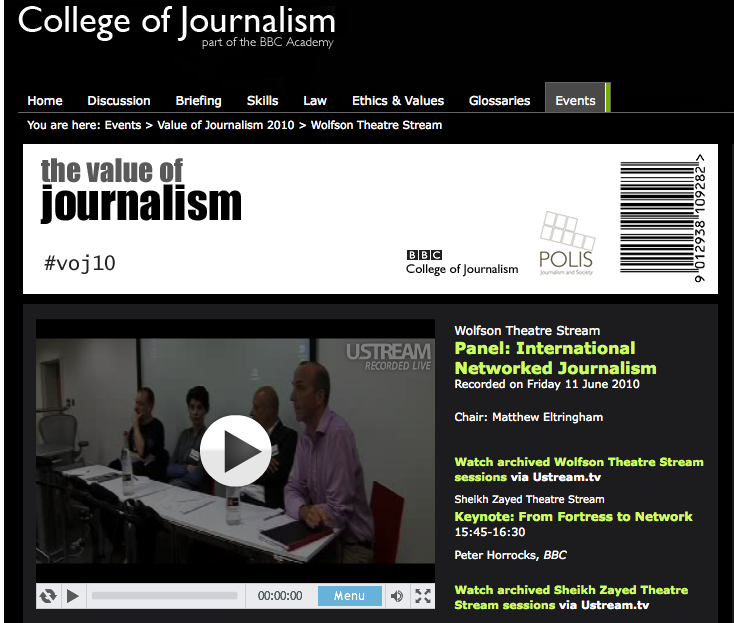Click the BBC College of Journalism banner logo
This screenshot has height=623, width=734.
point(462,263)
